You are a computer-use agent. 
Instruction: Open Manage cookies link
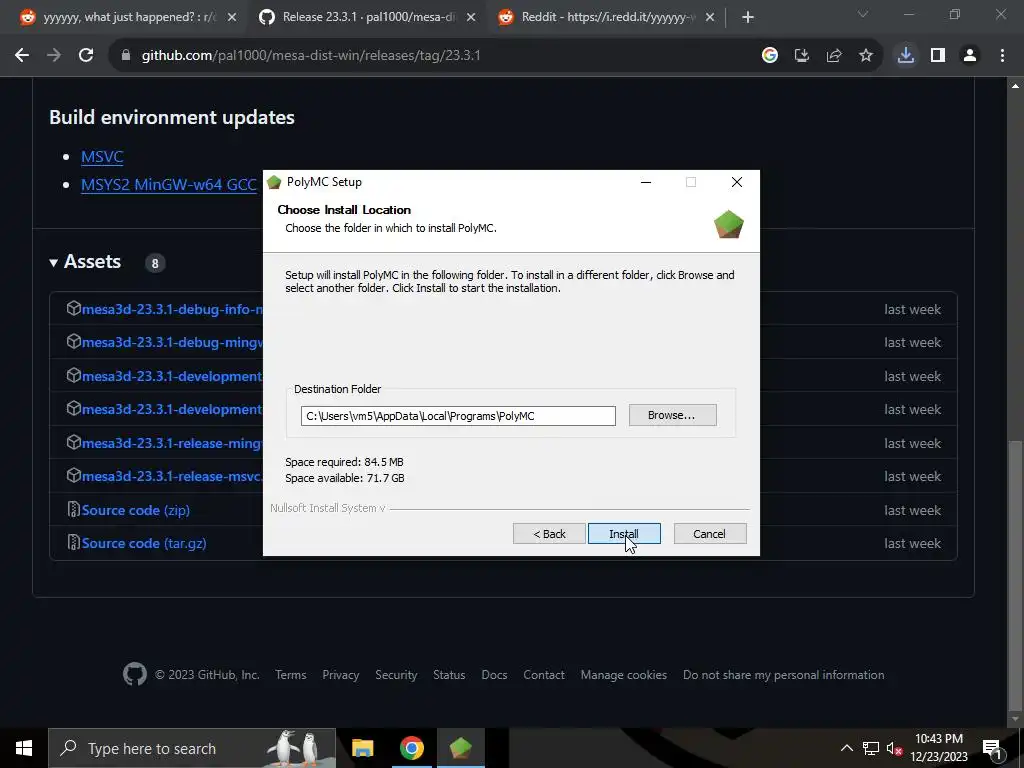[x=624, y=675]
